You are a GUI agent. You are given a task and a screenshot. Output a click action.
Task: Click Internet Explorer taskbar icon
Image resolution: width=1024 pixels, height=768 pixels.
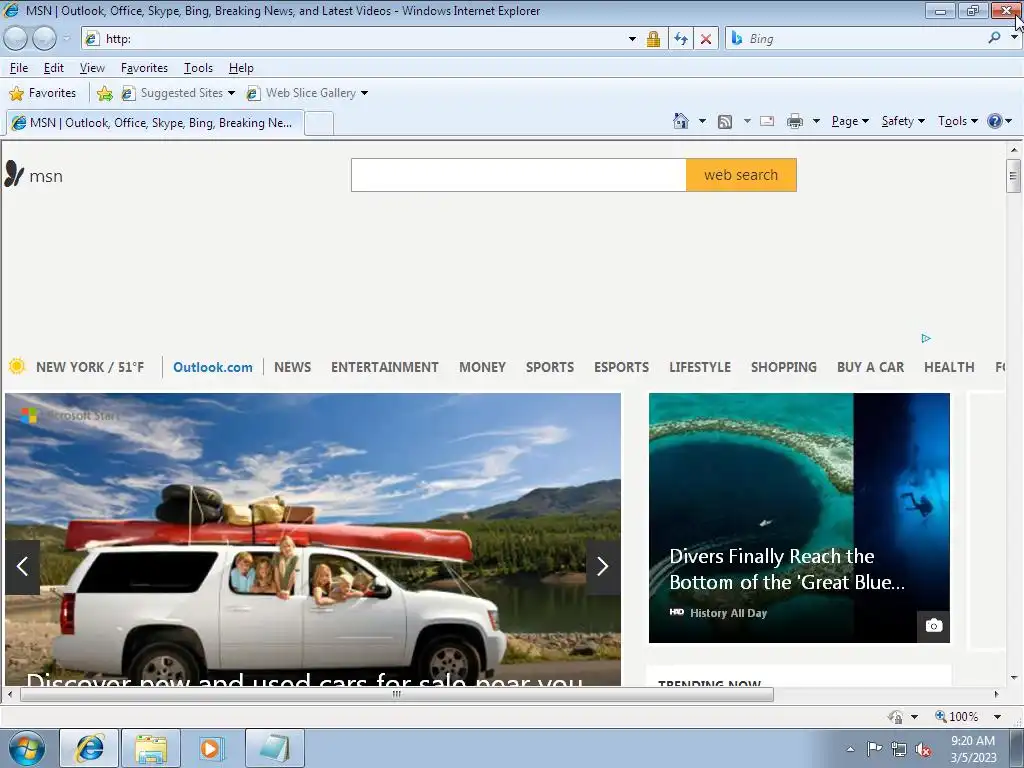(89, 748)
